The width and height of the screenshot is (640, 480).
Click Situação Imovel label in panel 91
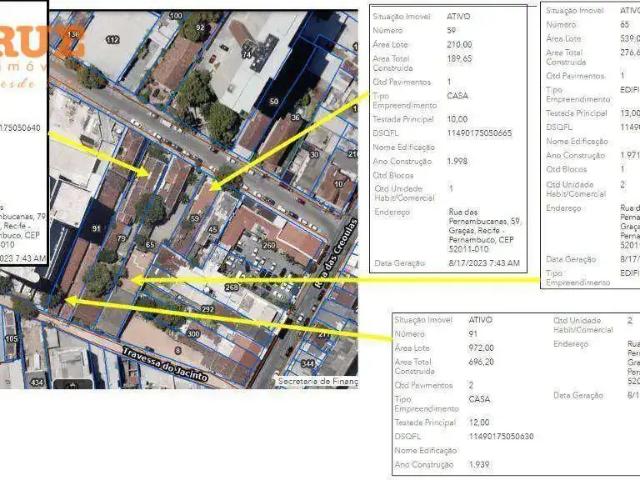[423, 320]
